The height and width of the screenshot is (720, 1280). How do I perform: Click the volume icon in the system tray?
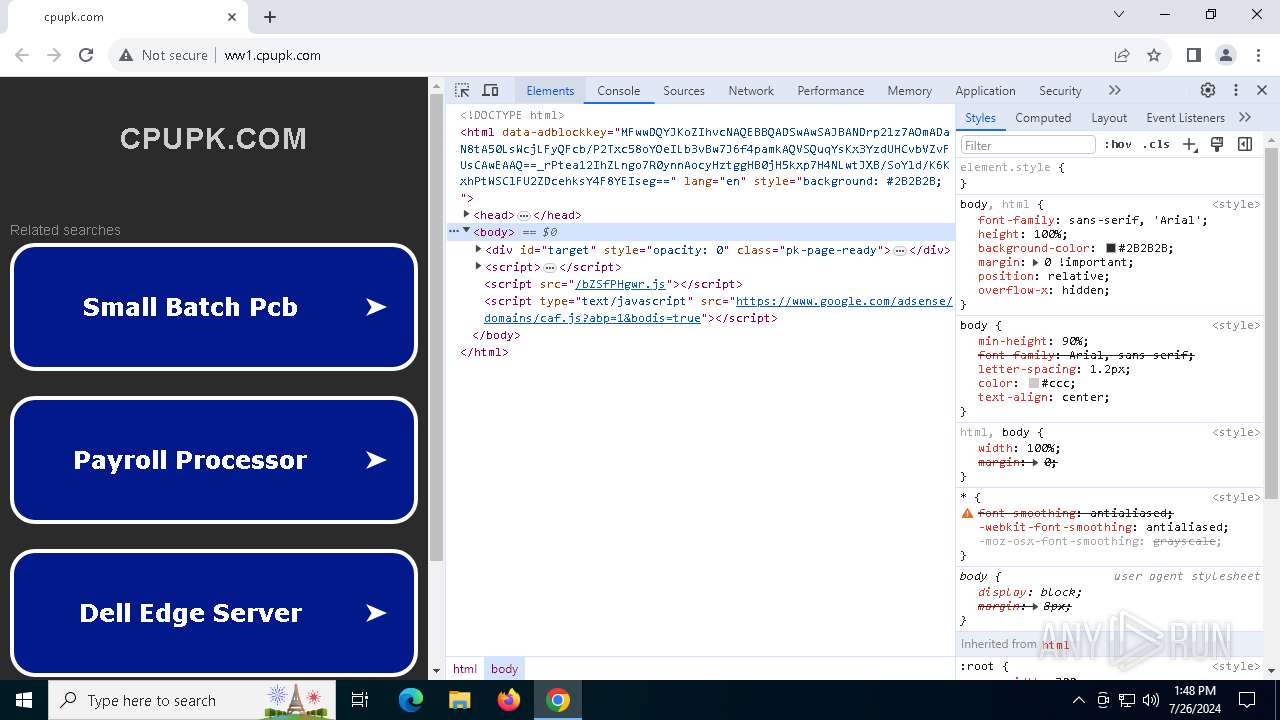[x=1151, y=700]
